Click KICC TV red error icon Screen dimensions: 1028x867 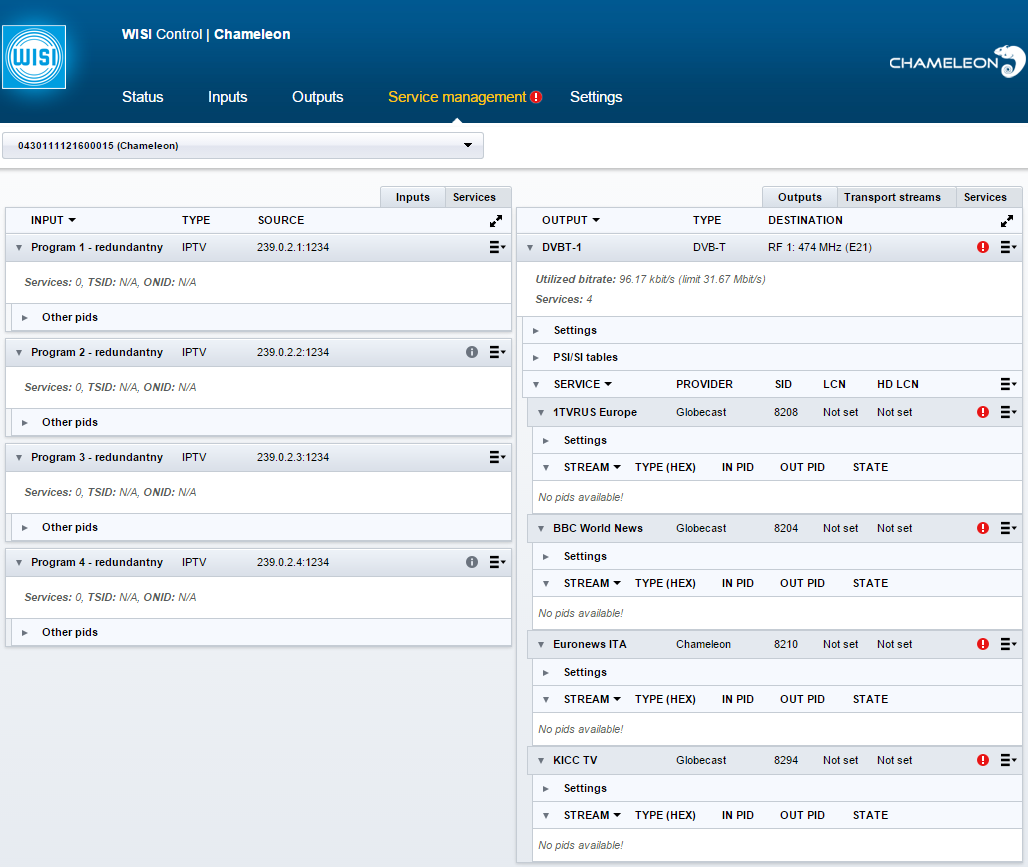983,760
